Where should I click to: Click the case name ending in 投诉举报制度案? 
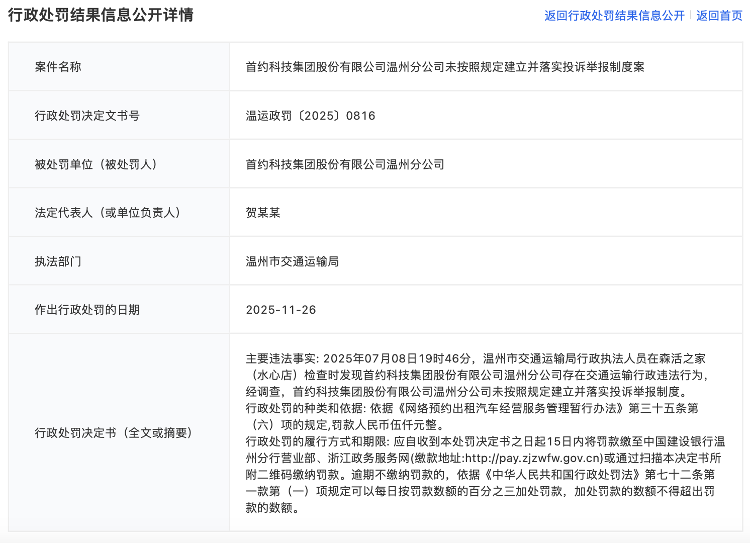point(445,67)
